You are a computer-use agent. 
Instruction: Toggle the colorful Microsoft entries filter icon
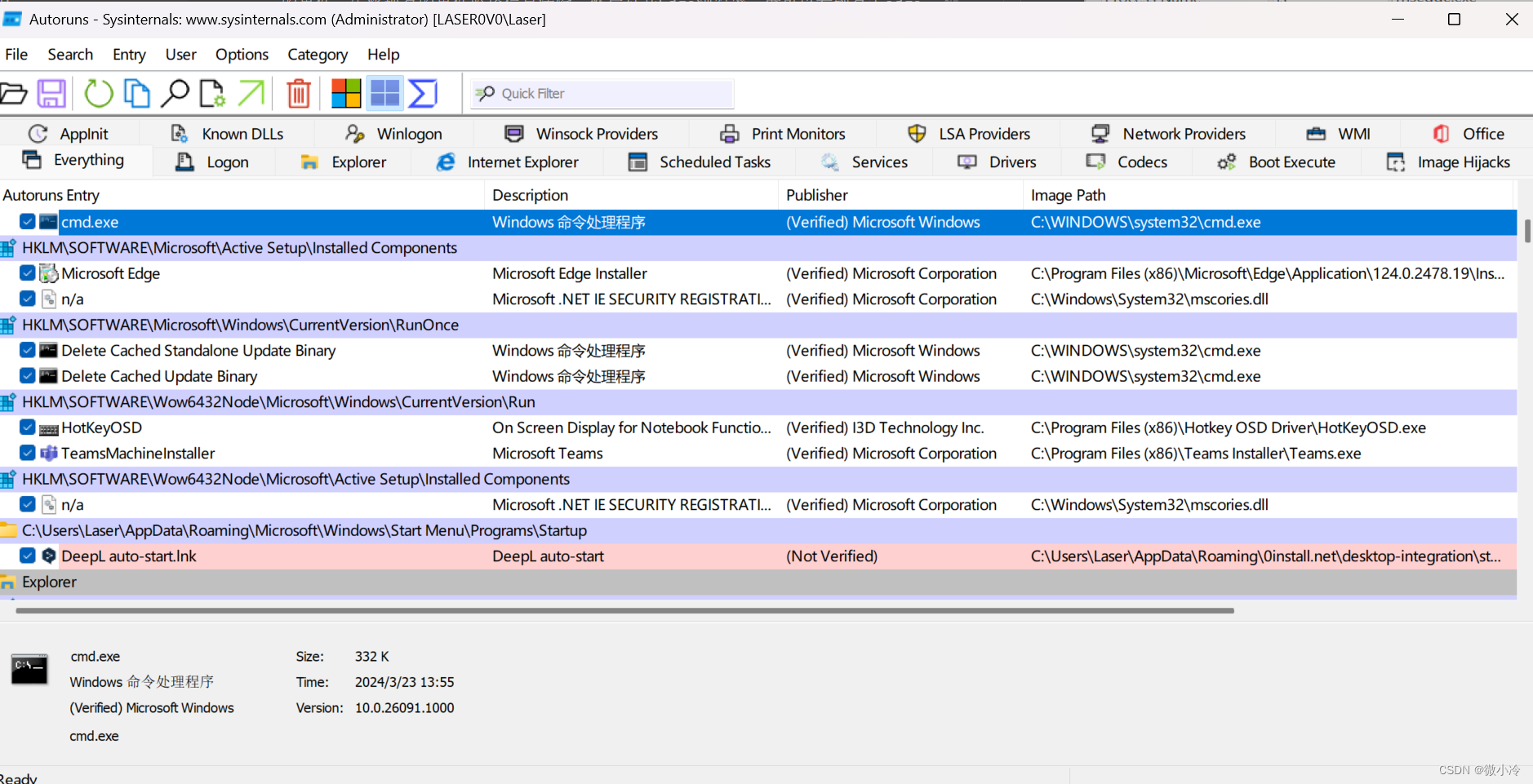346,94
